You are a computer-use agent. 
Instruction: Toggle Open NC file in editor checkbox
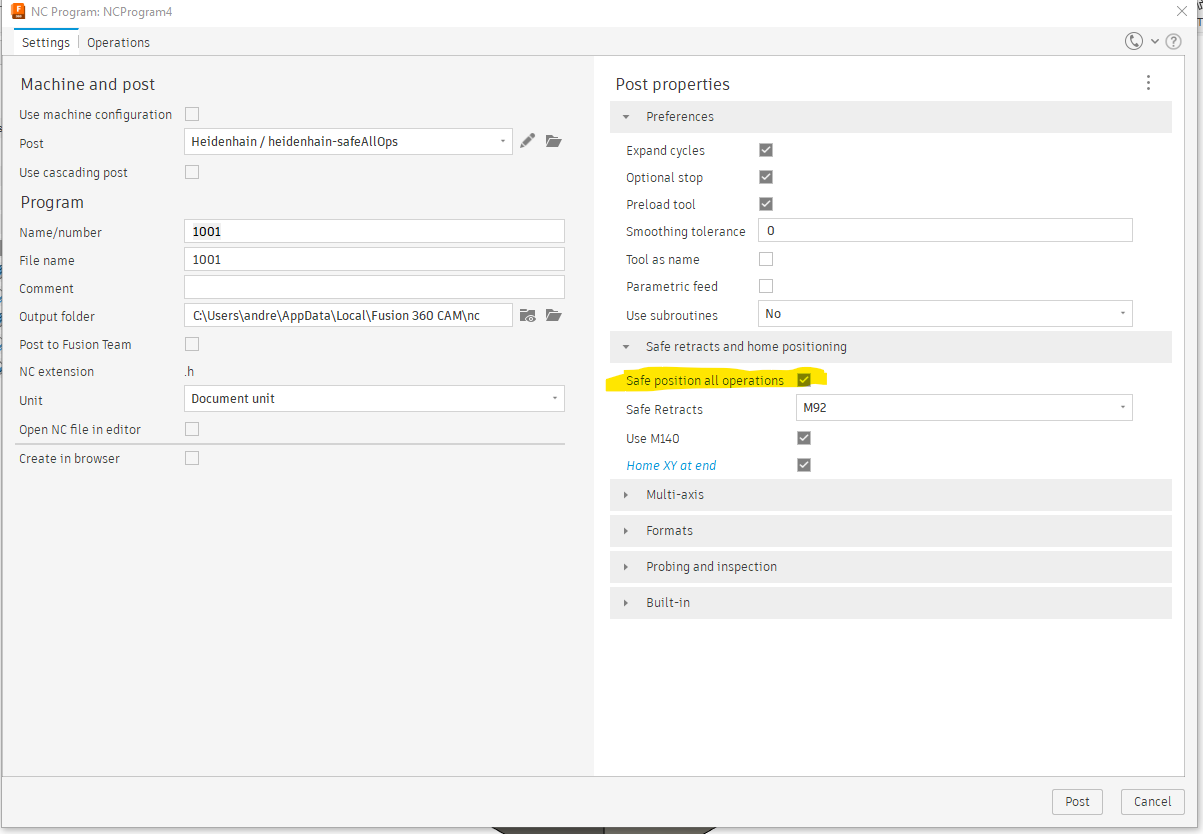(x=192, y=429)
